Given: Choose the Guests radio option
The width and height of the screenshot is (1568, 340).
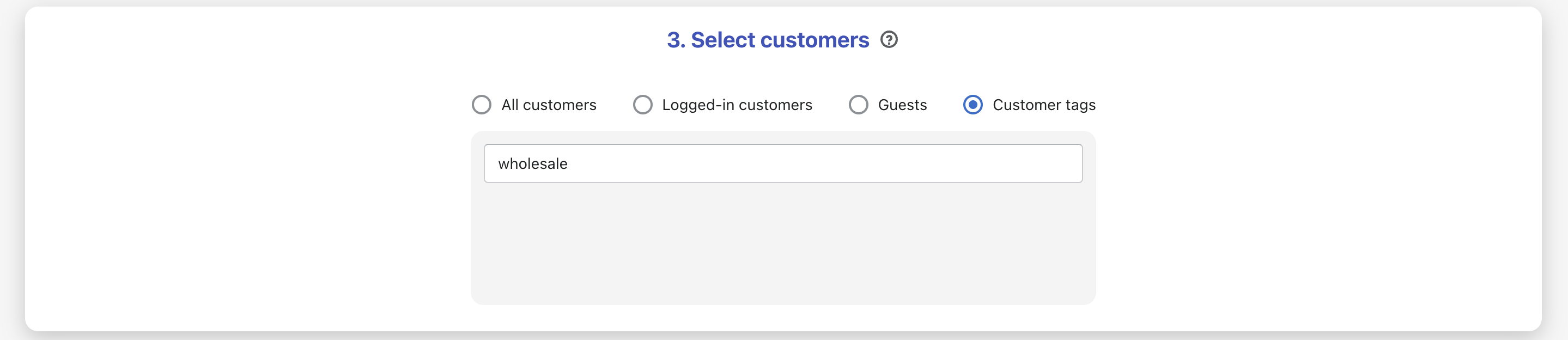Looking at the screenshot, I should (858, 105).
